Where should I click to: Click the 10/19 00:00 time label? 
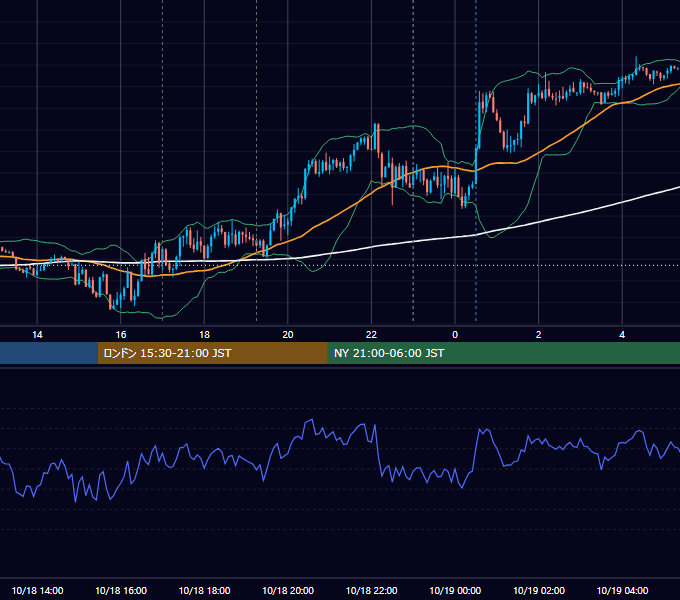click(x=455, y=590)
